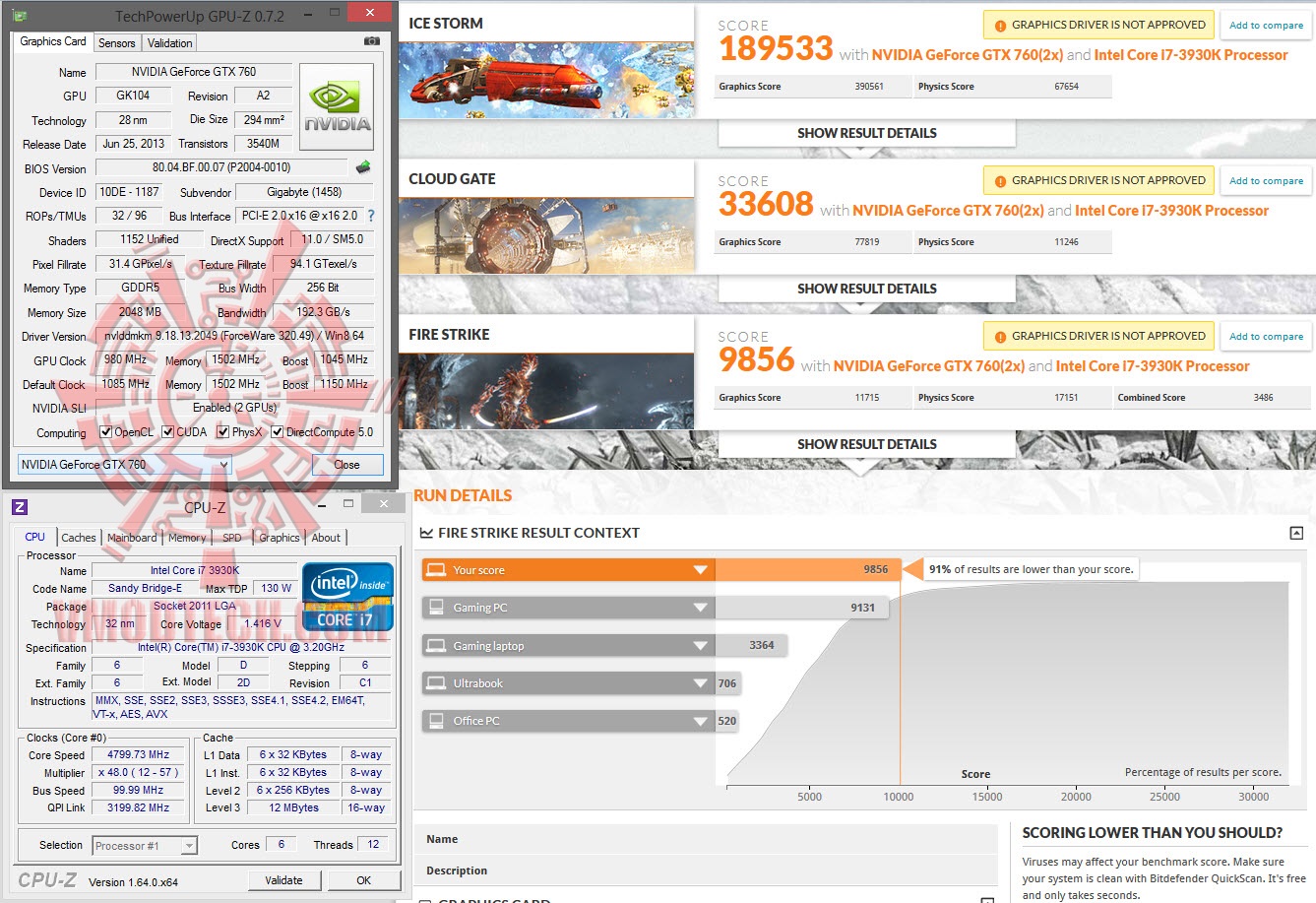
Task: Click the Specification text i7-3930K CPU @ 3.20GHz
Action: 241,647
